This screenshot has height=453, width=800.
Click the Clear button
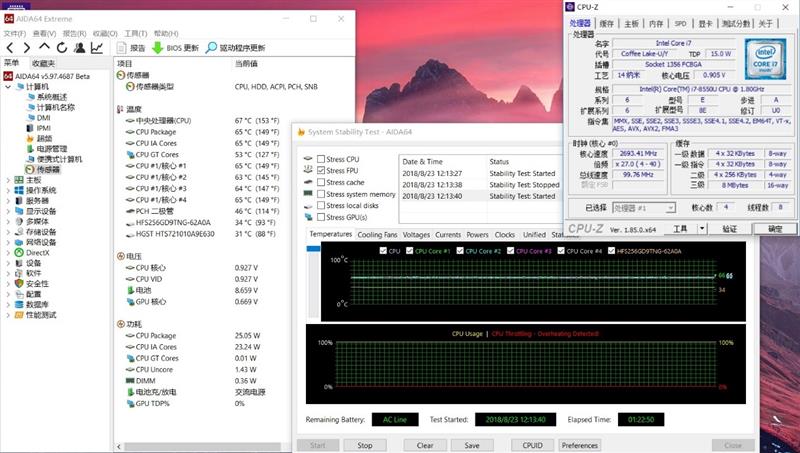(x=425, y=445)
